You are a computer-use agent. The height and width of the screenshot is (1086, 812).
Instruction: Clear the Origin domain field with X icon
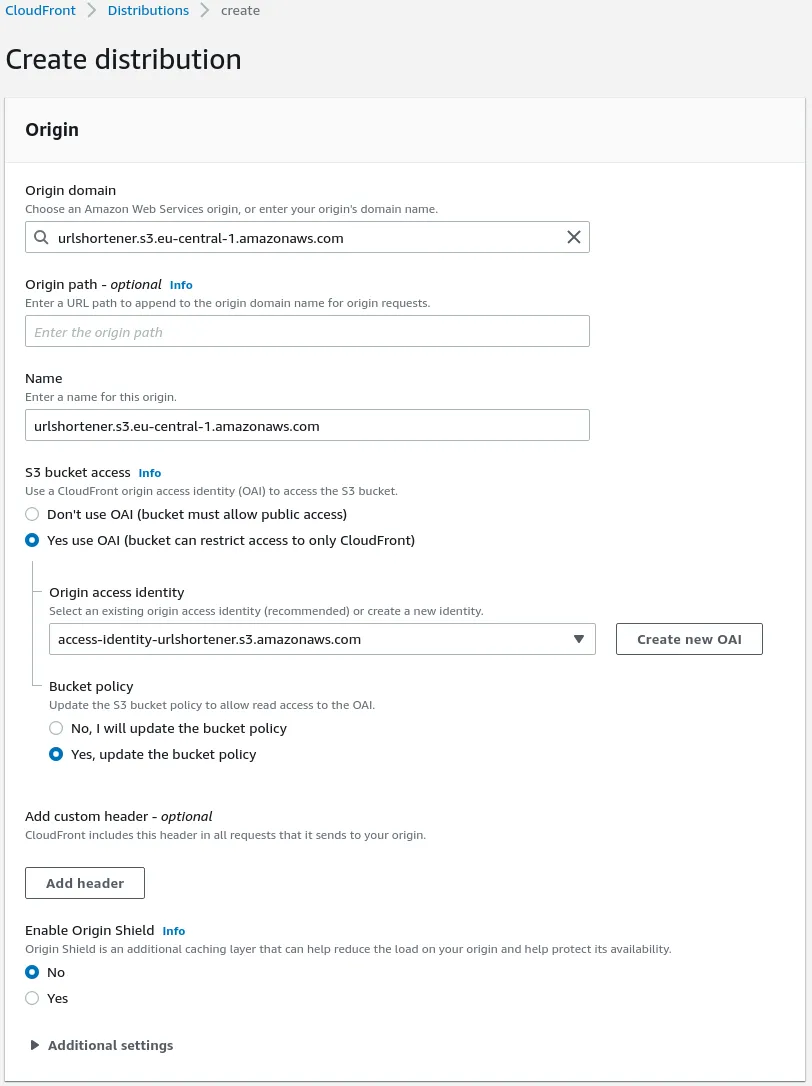[574, 238]
